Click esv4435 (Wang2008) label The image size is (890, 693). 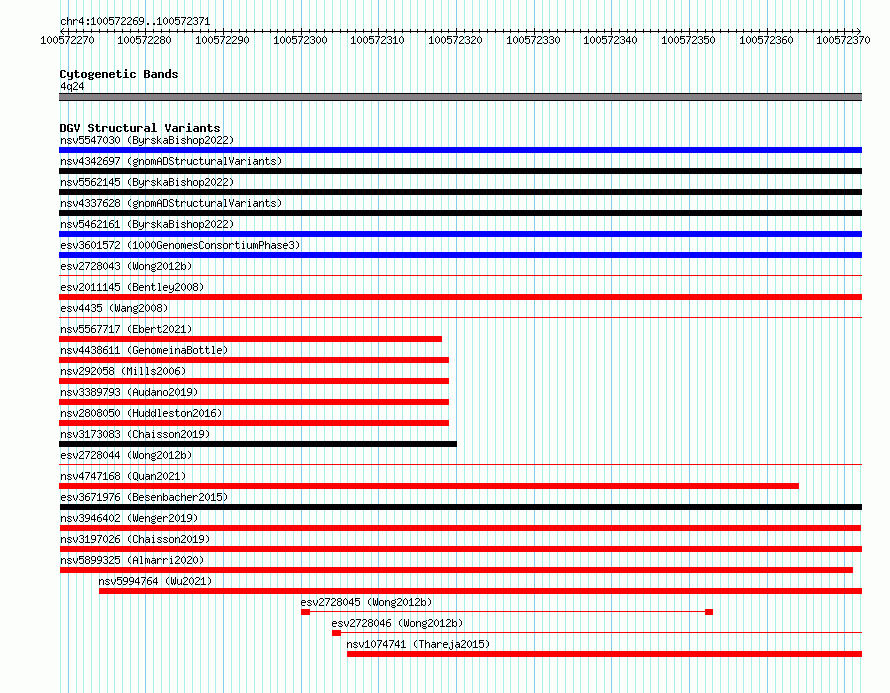114,308
